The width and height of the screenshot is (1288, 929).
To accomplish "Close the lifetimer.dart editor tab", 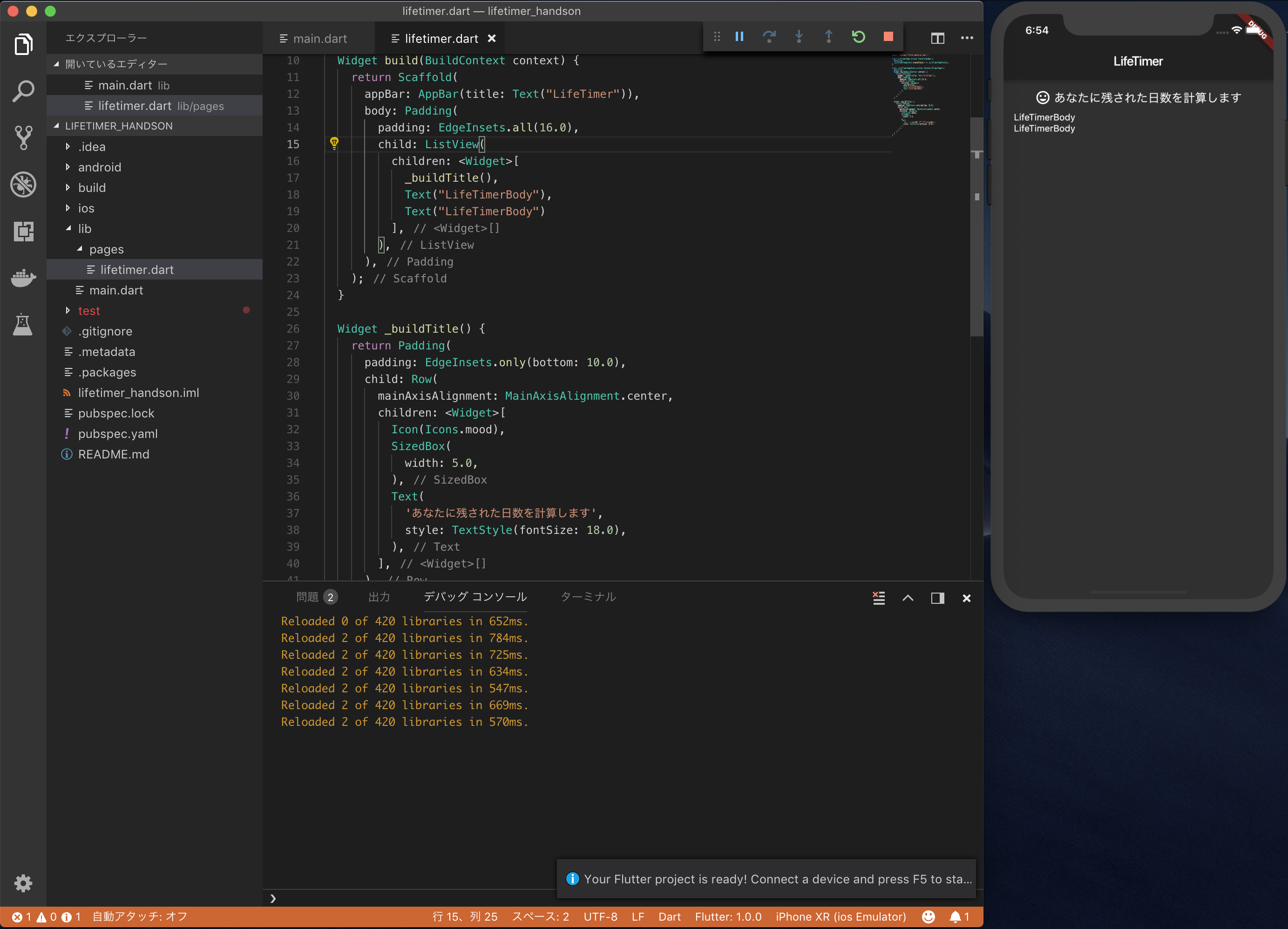I will 492,39.
